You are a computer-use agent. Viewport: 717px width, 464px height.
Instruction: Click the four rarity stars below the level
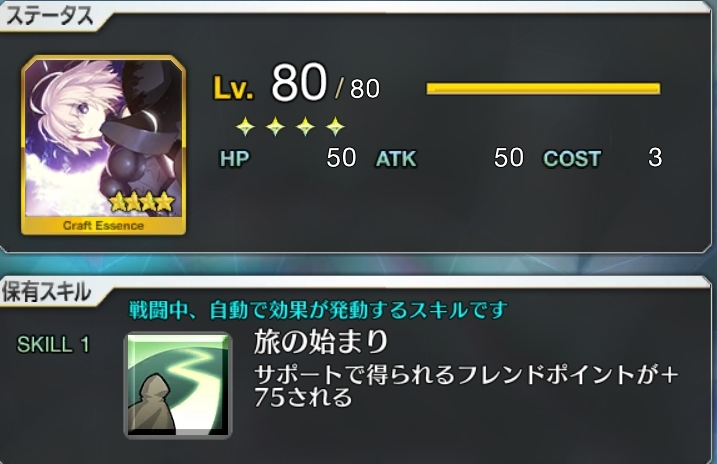[290, 126]
